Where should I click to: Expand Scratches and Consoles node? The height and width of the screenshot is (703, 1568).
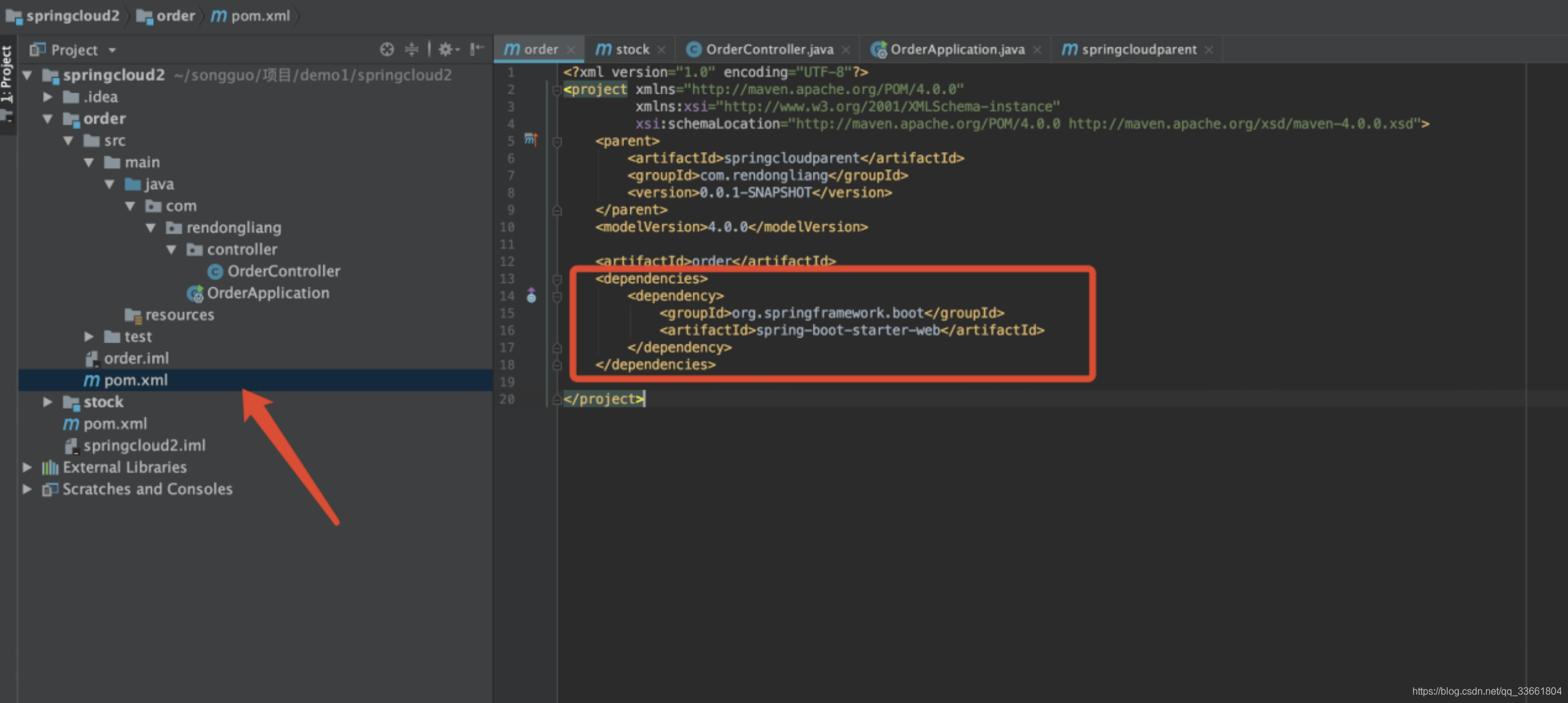[x=27, y=489]
